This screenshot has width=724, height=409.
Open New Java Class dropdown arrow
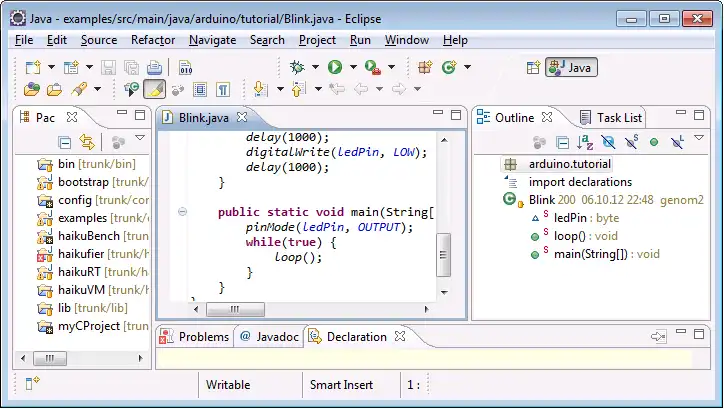point(467,67)
